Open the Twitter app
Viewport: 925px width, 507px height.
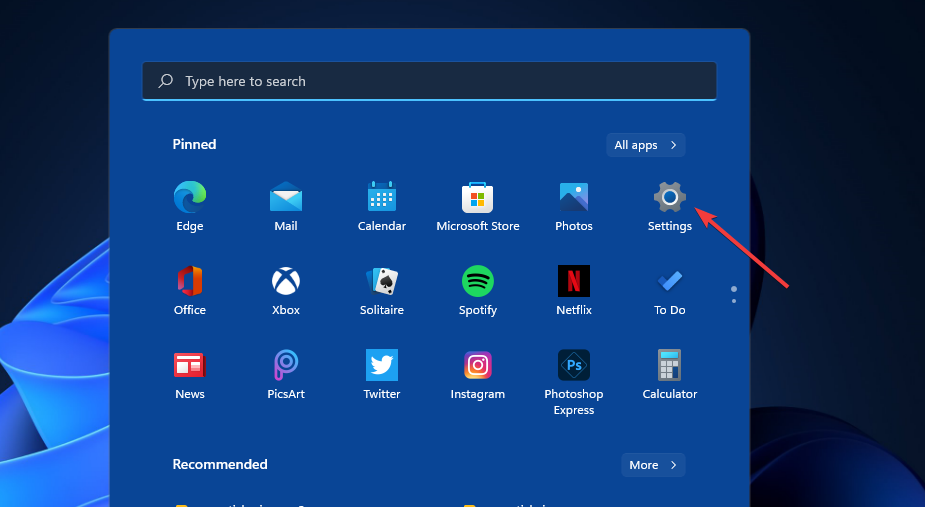(x=382, y=365)
